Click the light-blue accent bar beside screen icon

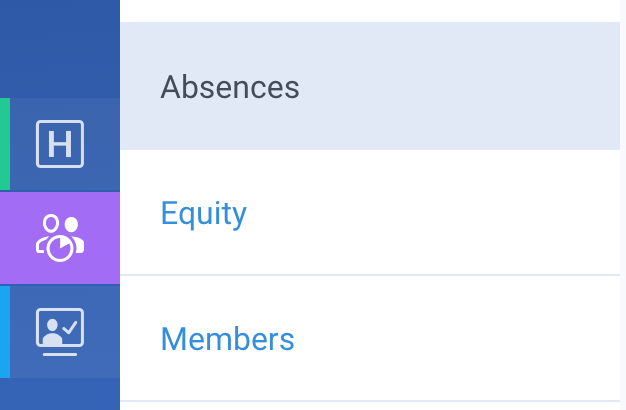coord(5,332)
